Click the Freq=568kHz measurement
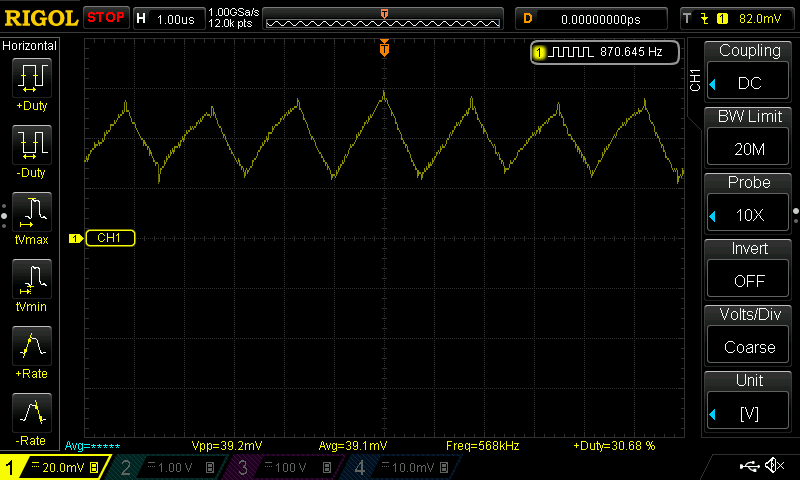 [x=482, y=446]
